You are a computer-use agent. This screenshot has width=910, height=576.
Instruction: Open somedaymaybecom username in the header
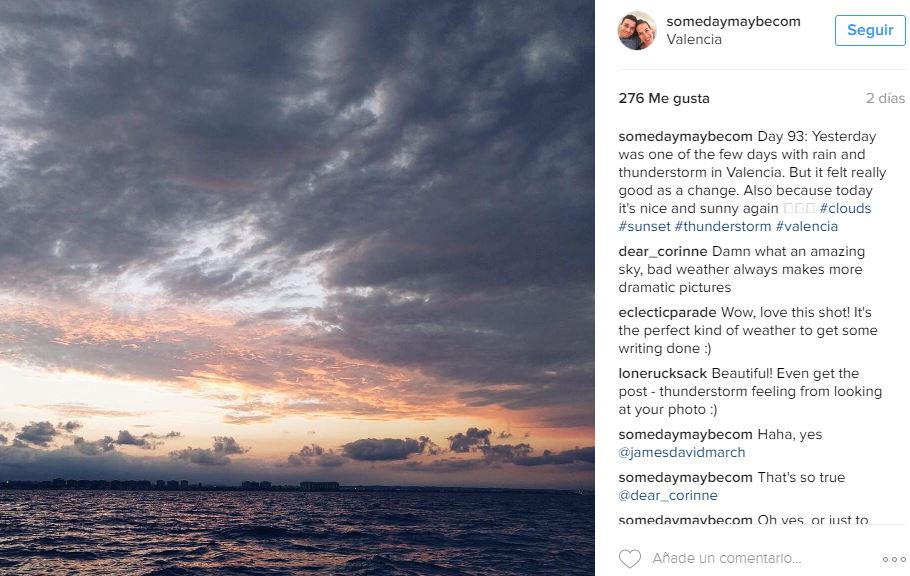(x=733, y=22)
